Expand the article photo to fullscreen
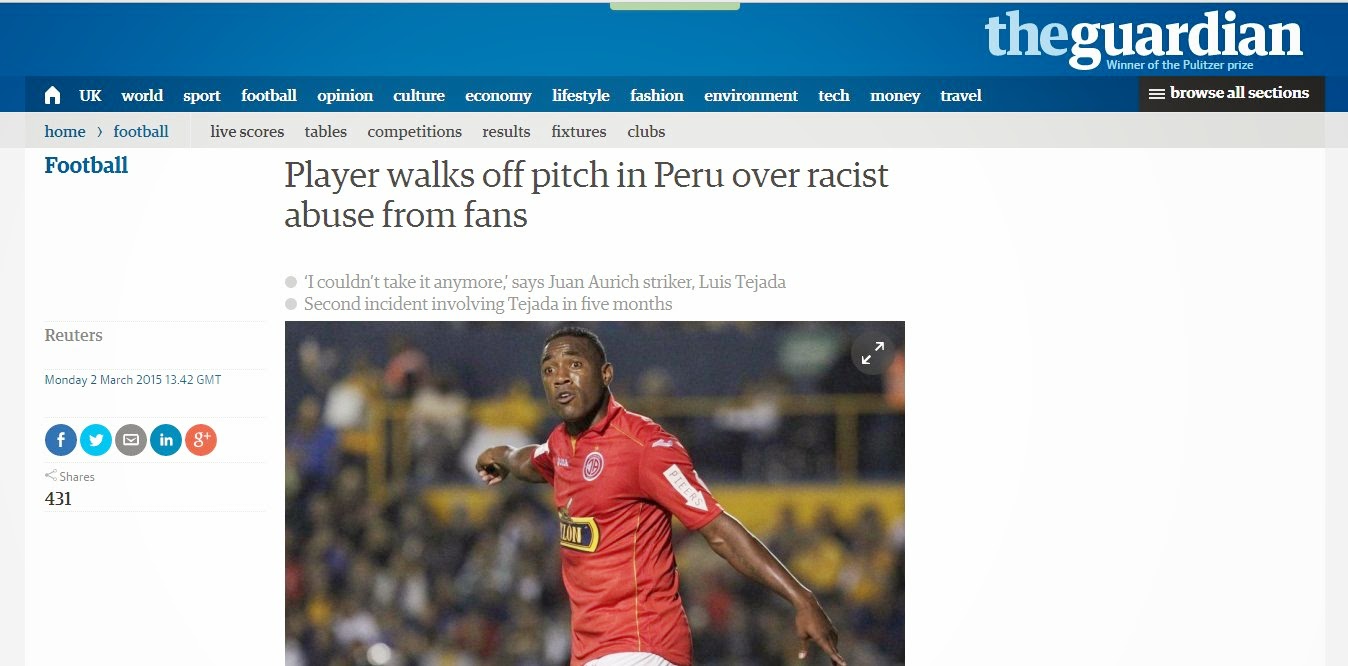The width and height of the screenshot is (1348, 666). coord(872,353)
